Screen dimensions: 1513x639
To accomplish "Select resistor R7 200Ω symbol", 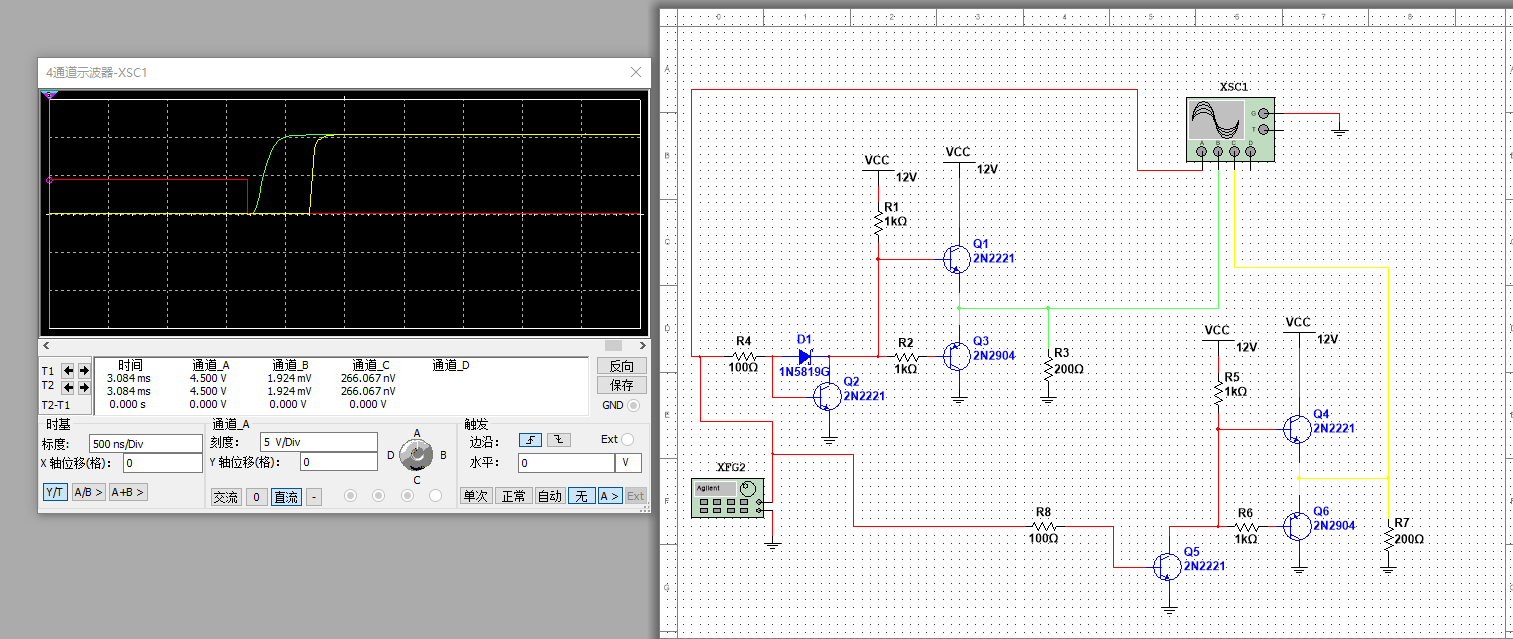I will click(x=1387, y=538).
